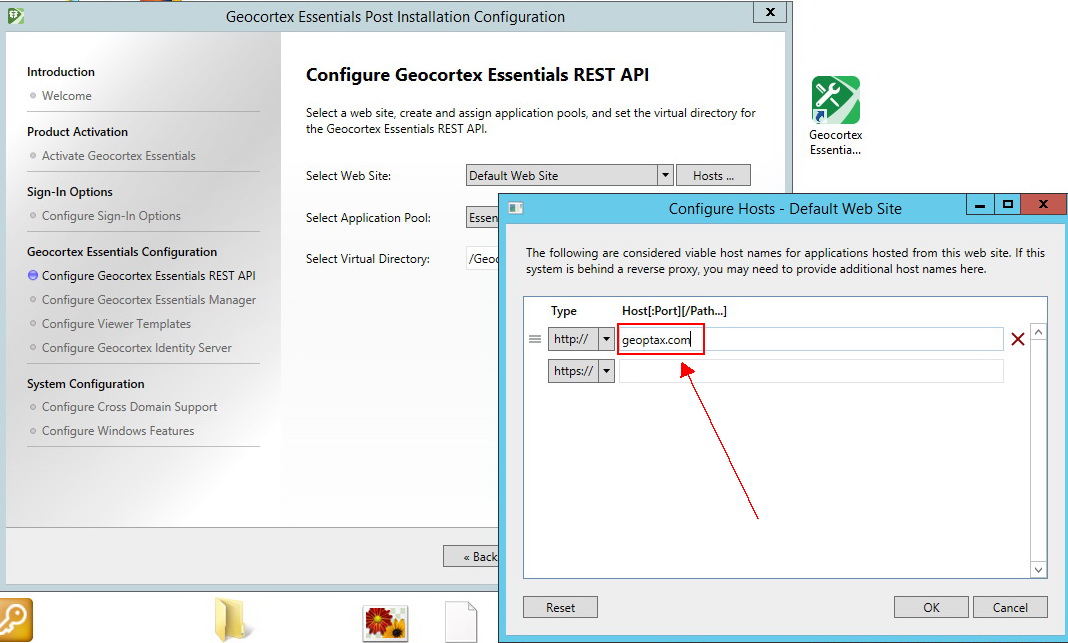Select Activate Geocortex Essentials step
1068x643 pixels.
119,156
